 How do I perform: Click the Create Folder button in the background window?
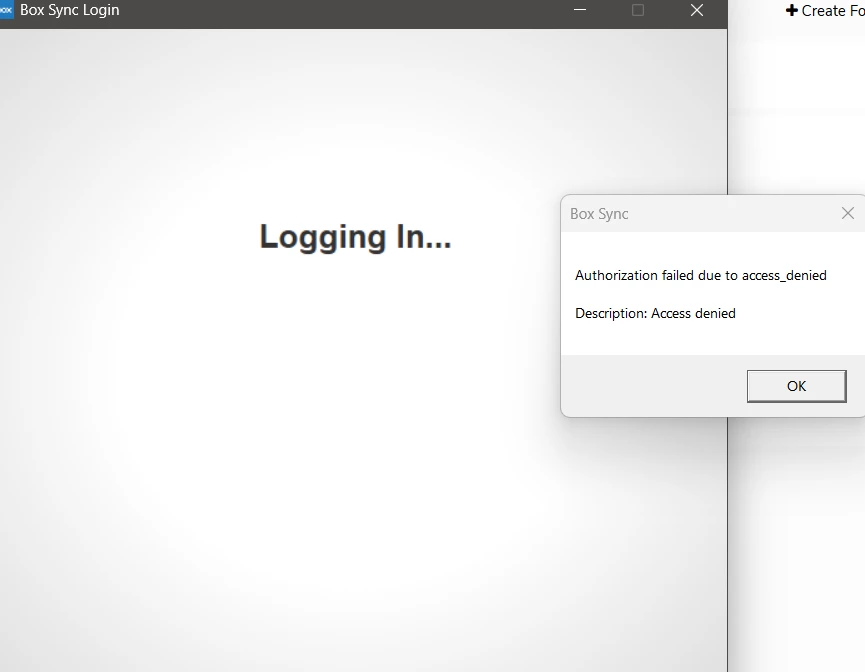pos(825,10)
